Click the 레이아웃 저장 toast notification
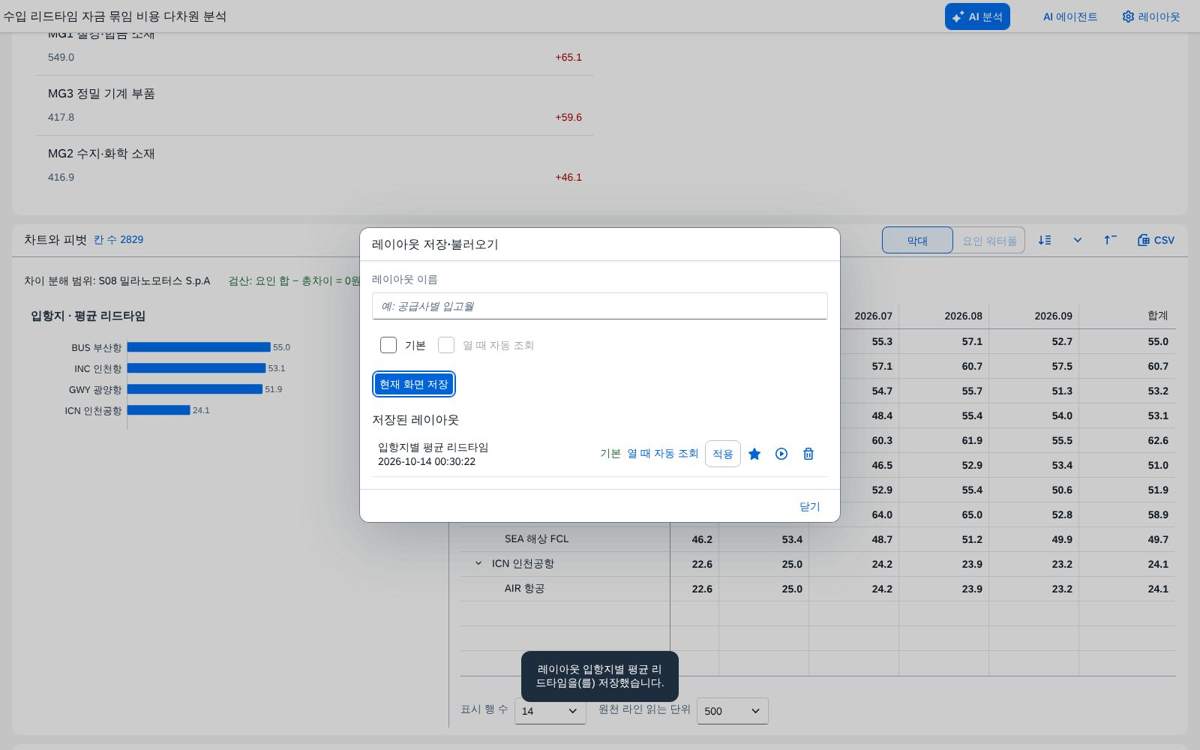This screenshot has height=750, width=1200. point(600,676)
